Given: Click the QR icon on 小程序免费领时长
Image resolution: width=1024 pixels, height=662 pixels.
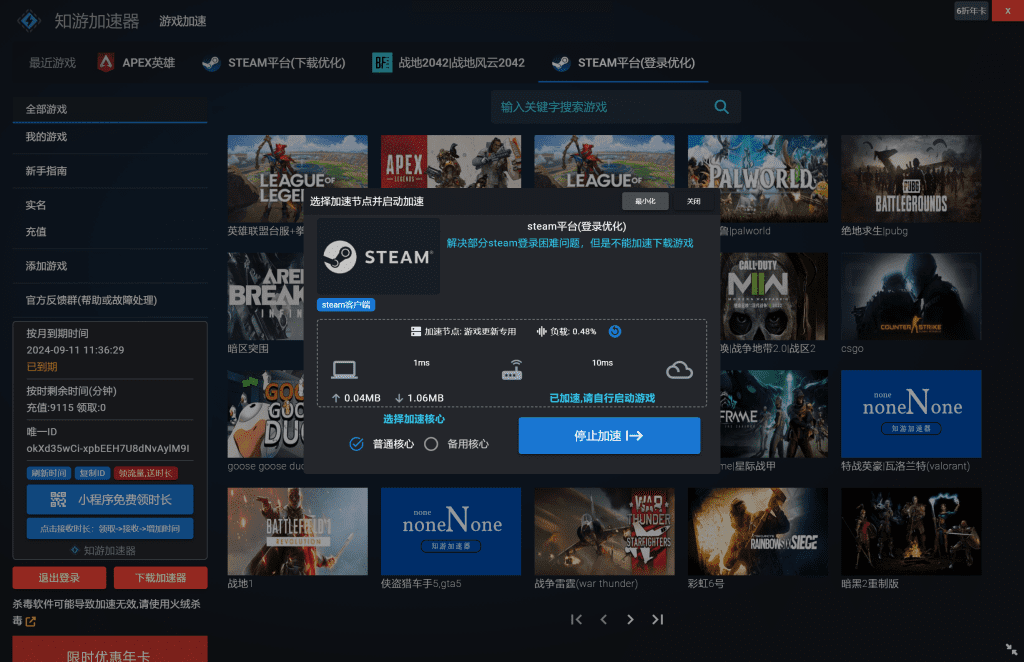Looking at the screenshot, I should 58,499.
